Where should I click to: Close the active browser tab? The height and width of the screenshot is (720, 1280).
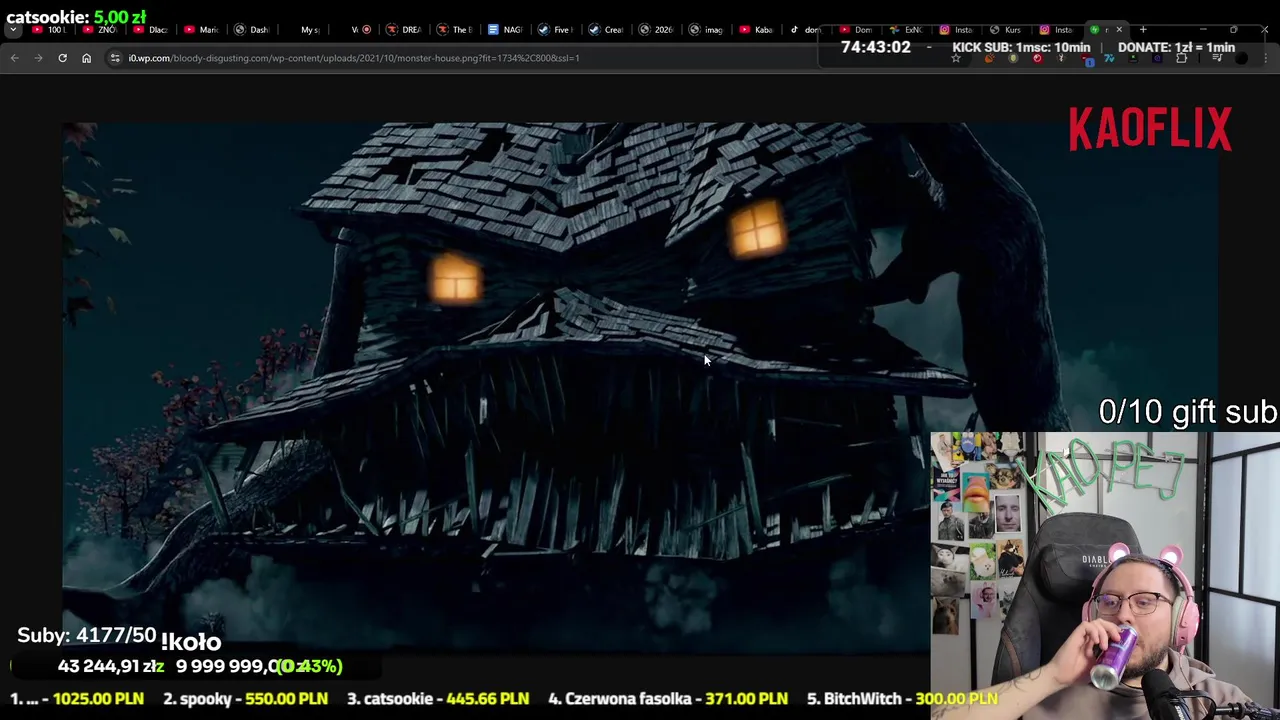pyautogui.click(x=1119, y=30)
